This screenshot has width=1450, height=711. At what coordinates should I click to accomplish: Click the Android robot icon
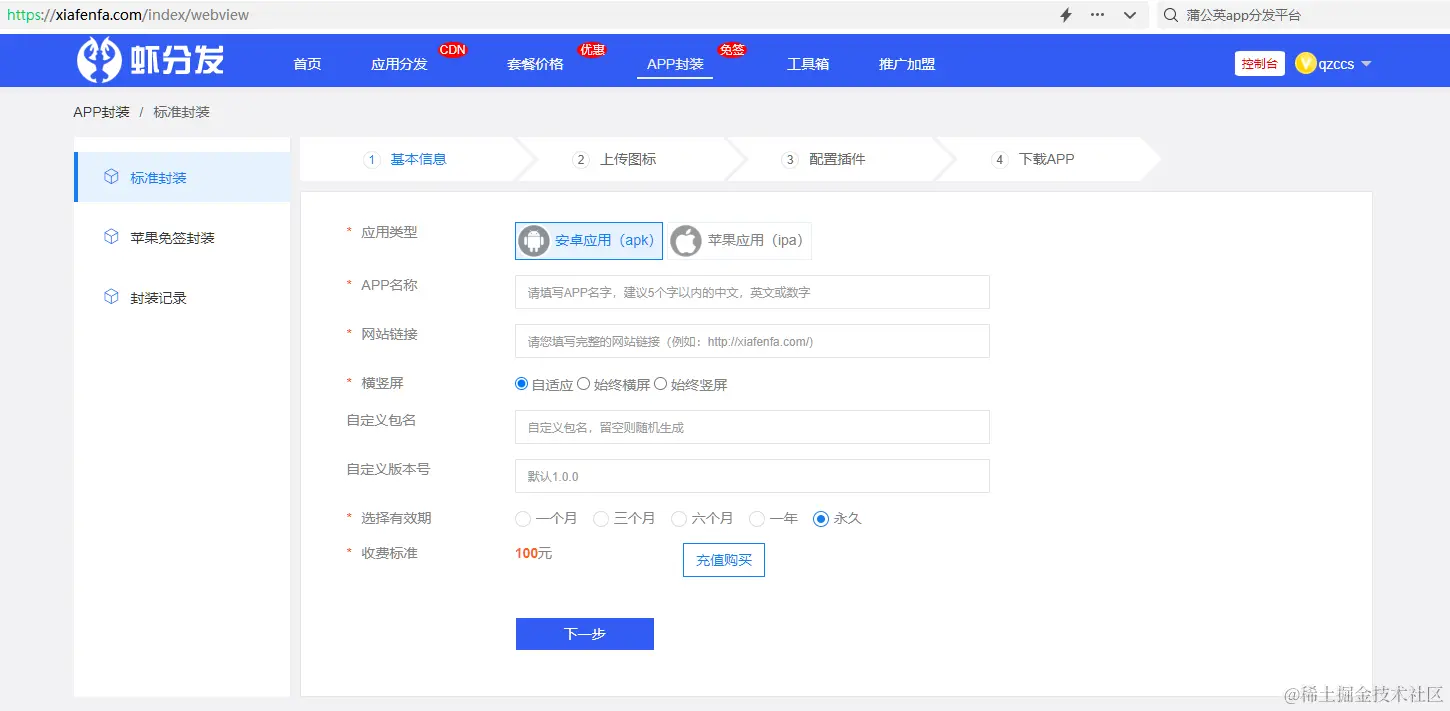(x=534, y=241)
